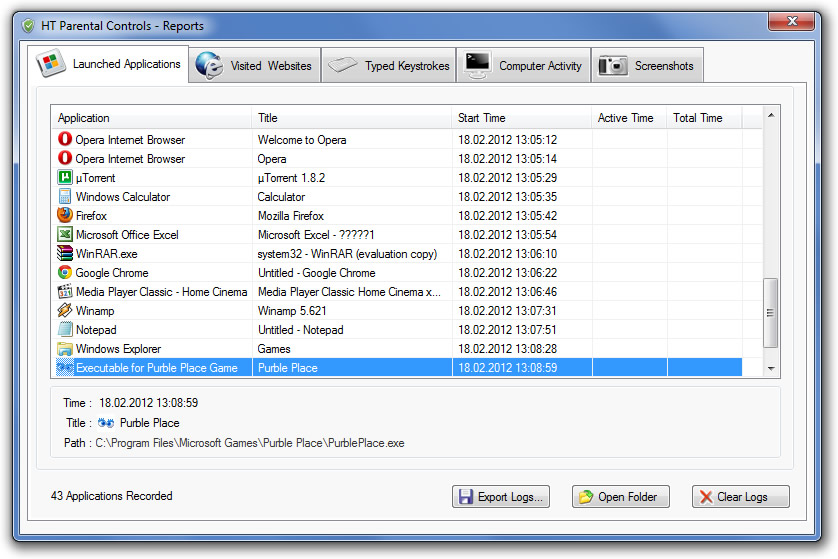Select the Google Chrome application name
838x559 pixels.
pos(112,273)
